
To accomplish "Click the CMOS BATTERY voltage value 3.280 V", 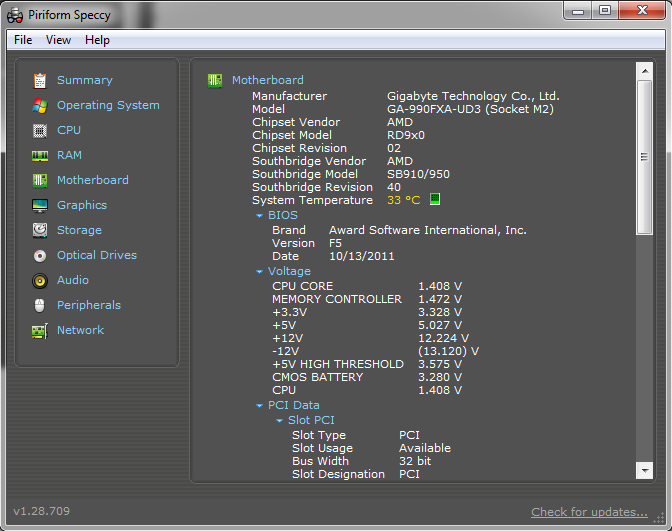I will (x=440, y=377).
